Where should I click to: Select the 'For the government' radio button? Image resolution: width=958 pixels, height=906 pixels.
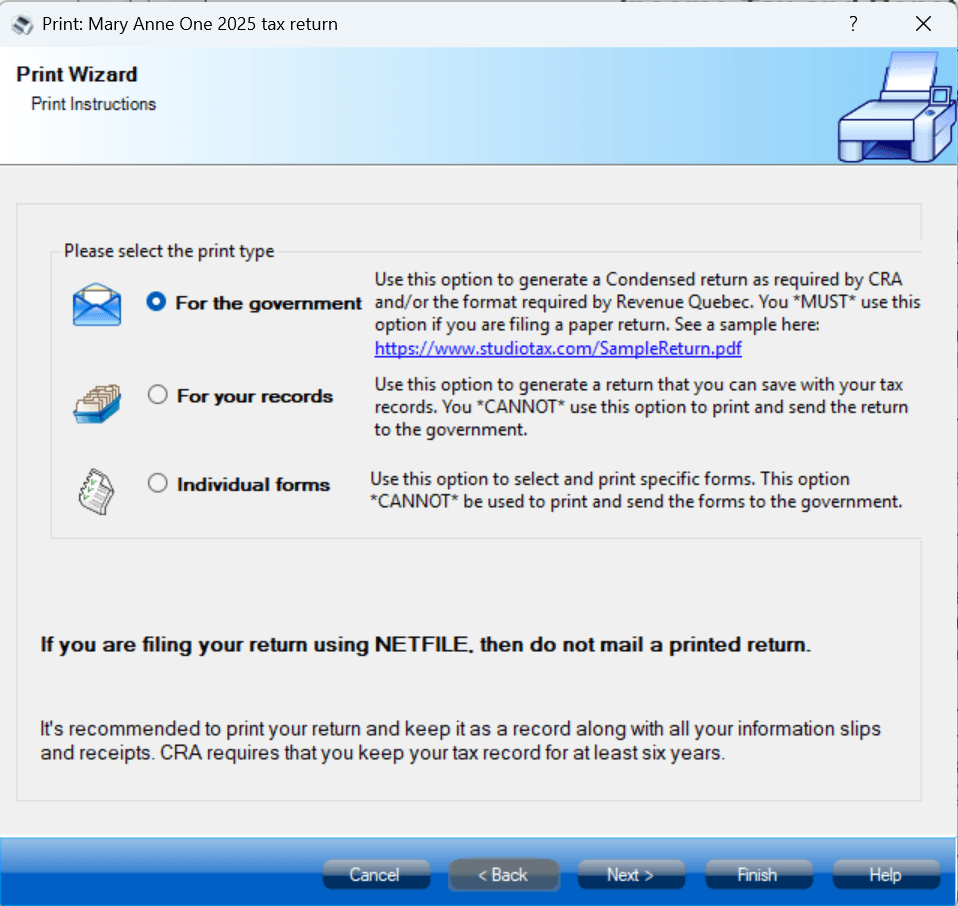pos(156,302)
